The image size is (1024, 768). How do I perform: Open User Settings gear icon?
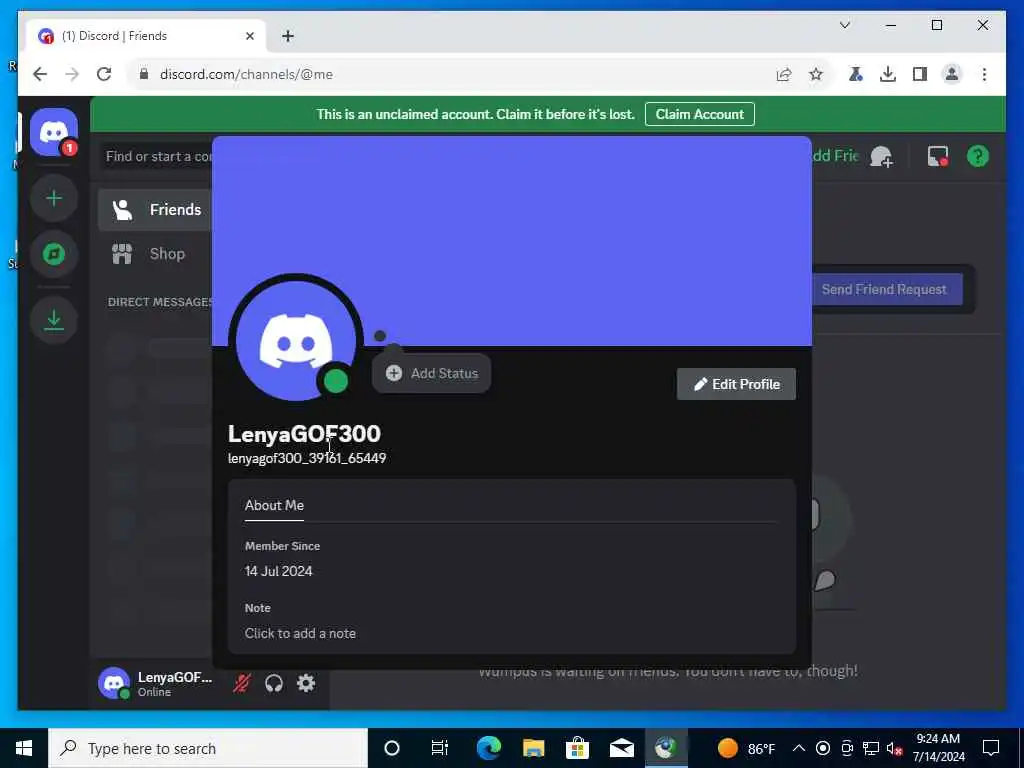pyautogui.click(x=306, y=683)
